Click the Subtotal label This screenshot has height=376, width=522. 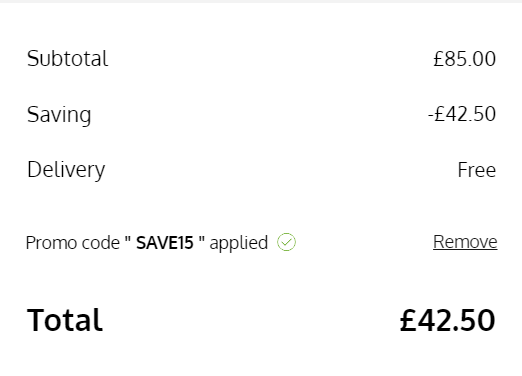click(x=68, y=59)
